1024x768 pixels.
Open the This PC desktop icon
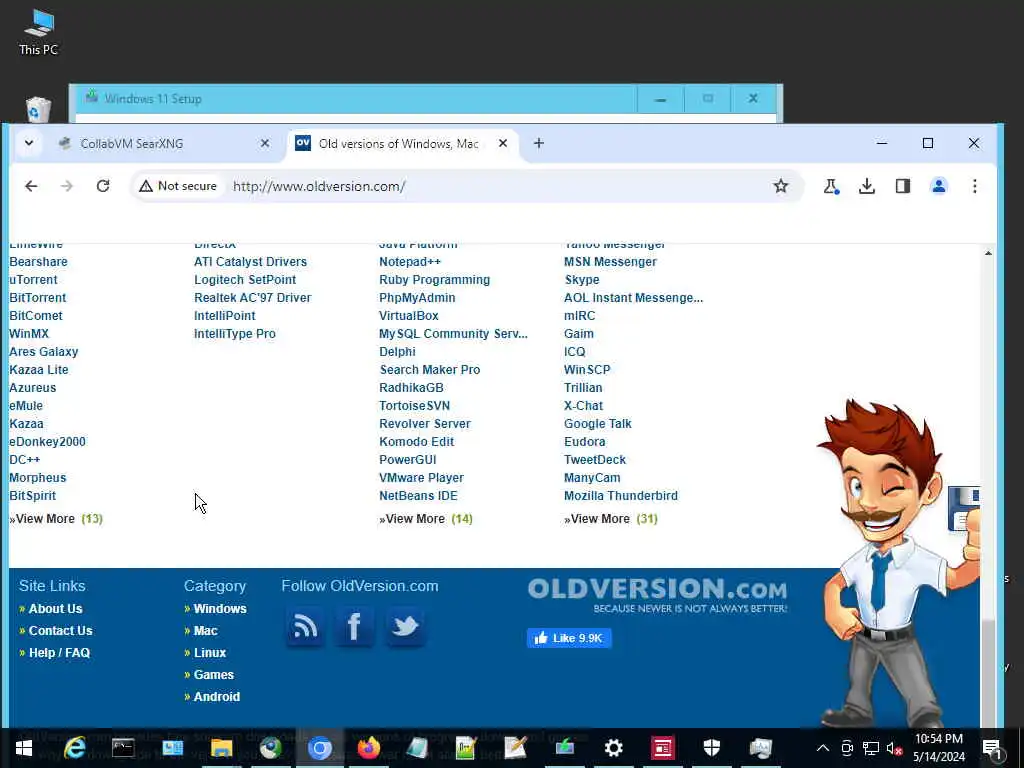[x=39, y=33]
